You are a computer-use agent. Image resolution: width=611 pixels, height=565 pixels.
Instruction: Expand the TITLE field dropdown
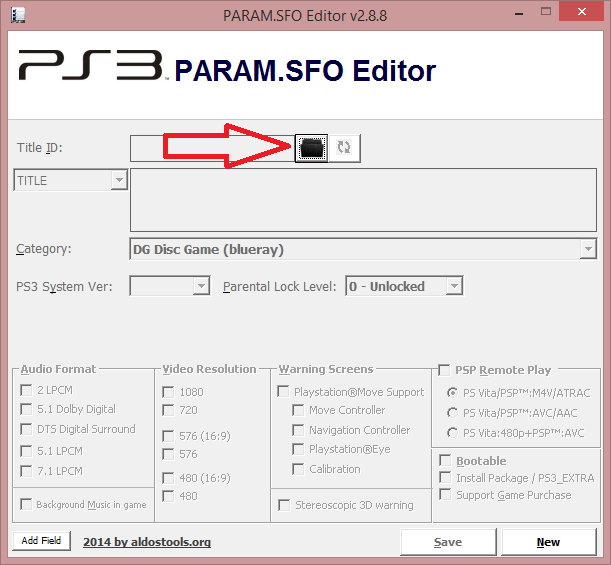coord(119,180)
